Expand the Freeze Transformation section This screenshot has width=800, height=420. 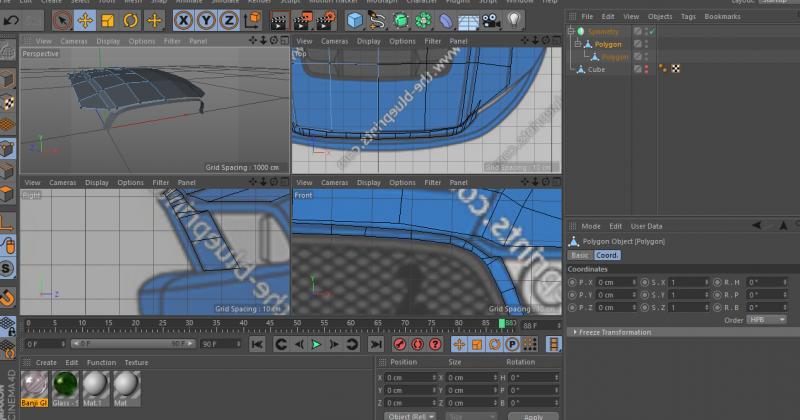(x=613, y=332)
